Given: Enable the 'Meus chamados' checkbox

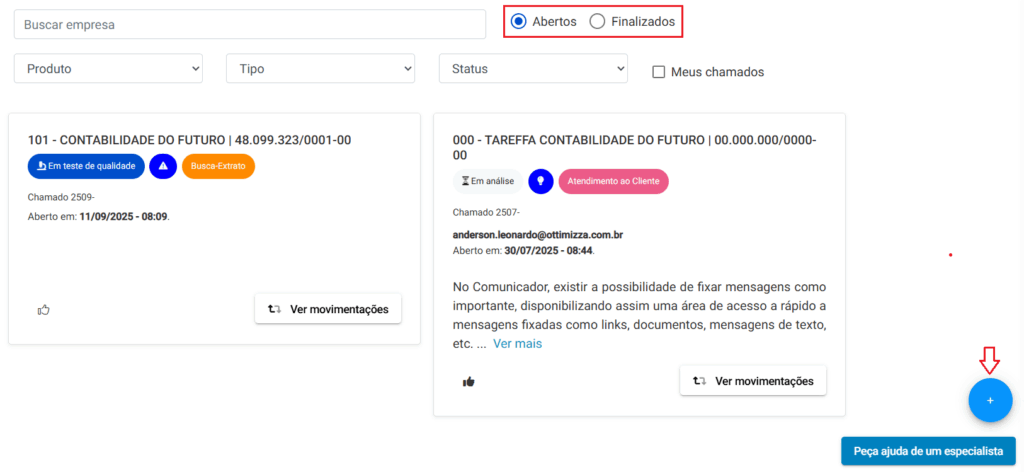Looking at the screenshot, I should click(659, 72).
